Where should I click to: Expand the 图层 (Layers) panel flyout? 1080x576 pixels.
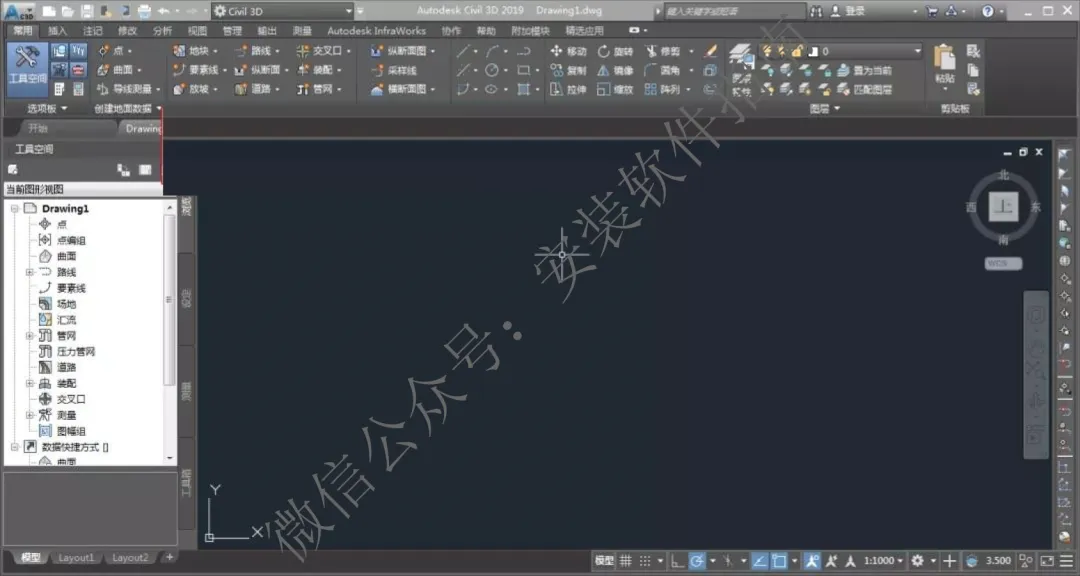click(x=824, y=108)
